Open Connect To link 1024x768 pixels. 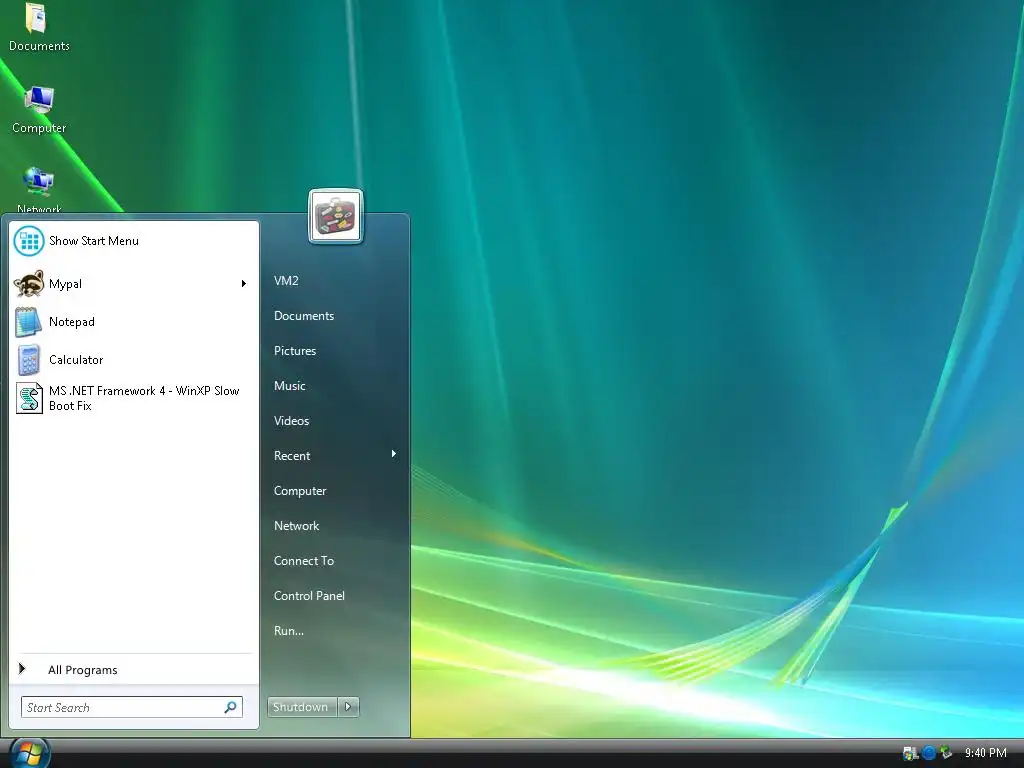pyautogui.click(x=304, y=561)
